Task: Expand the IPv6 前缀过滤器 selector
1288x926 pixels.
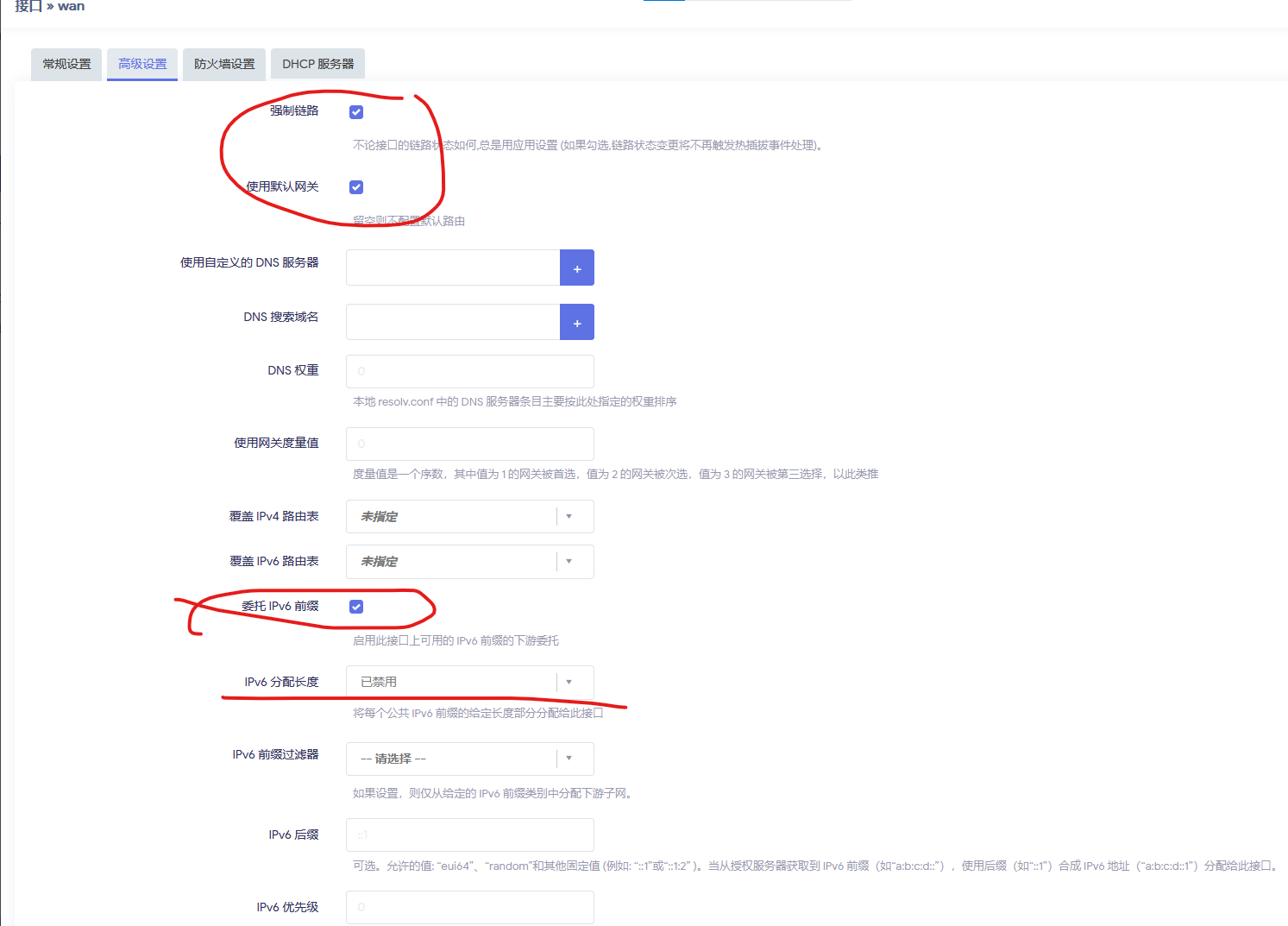Action: tap(469, 759)
